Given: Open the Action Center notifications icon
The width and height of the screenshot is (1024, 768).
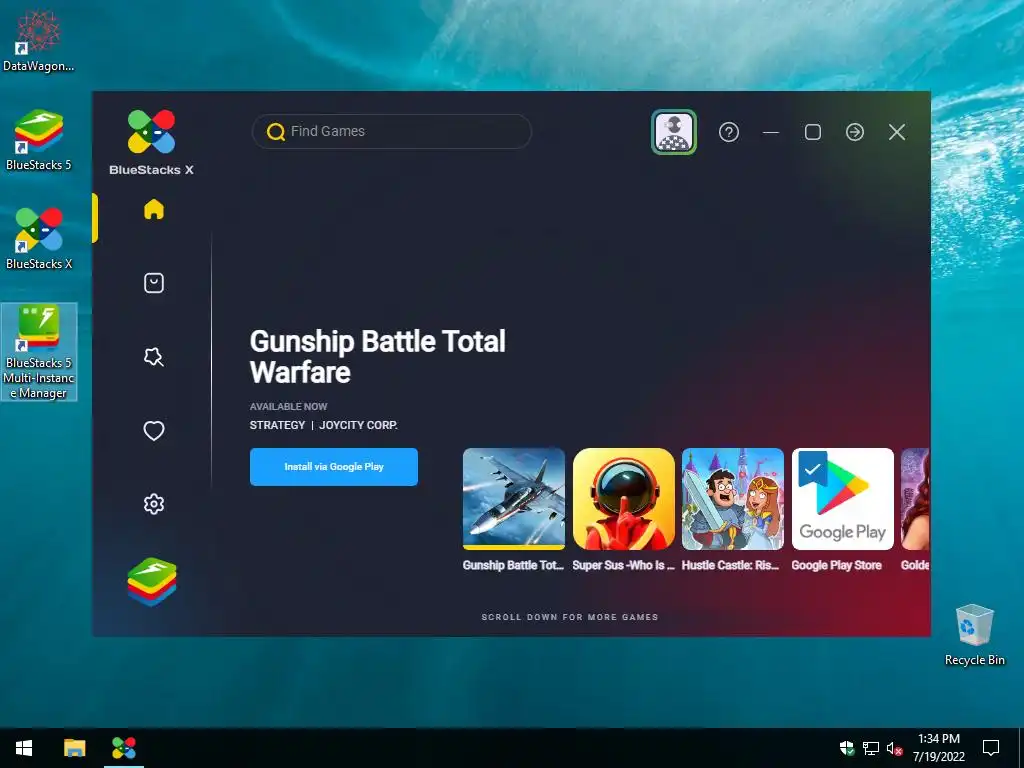Looking at the screenshot, I should (x=991, y=748).
